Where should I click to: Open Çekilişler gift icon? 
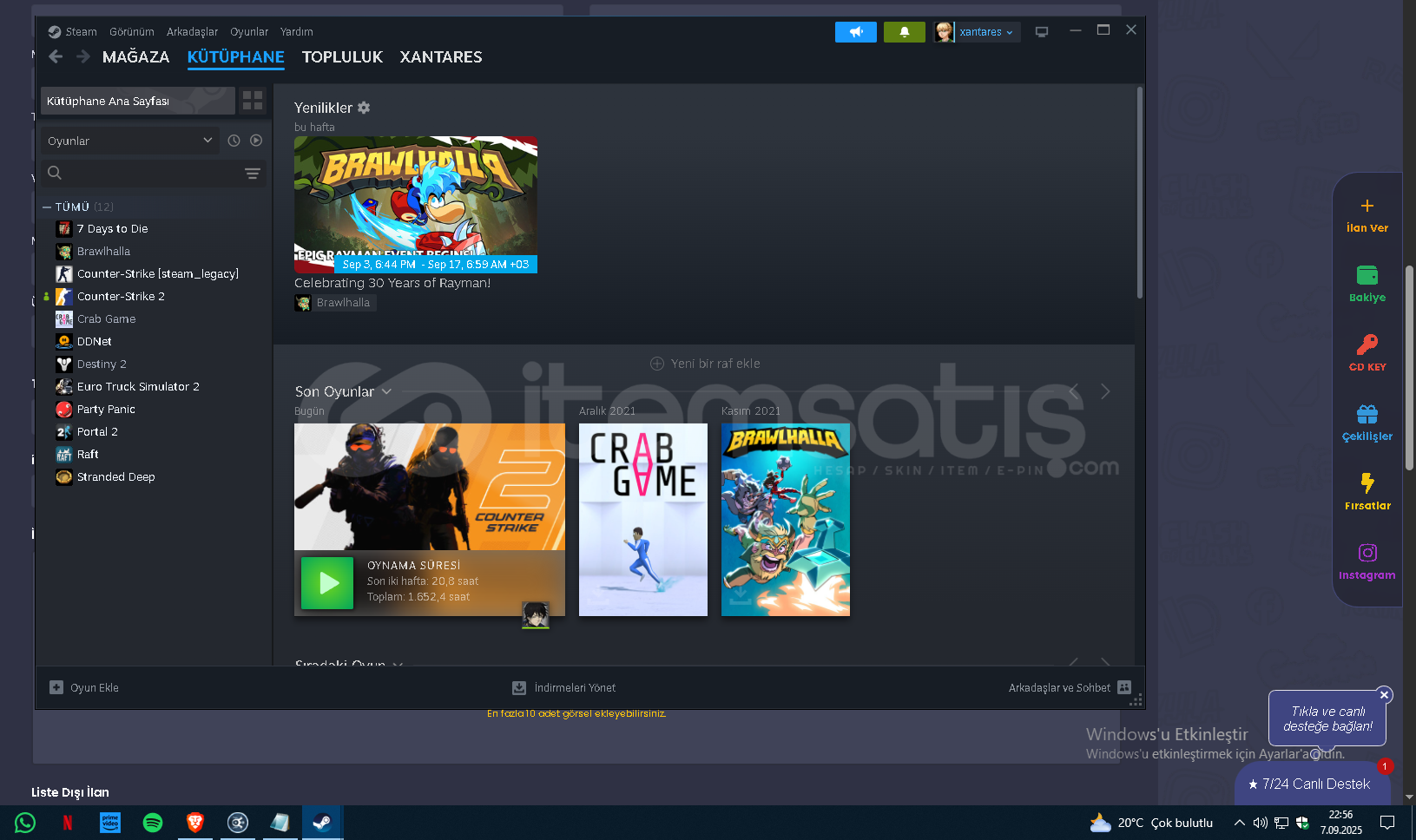[1367, 414]
